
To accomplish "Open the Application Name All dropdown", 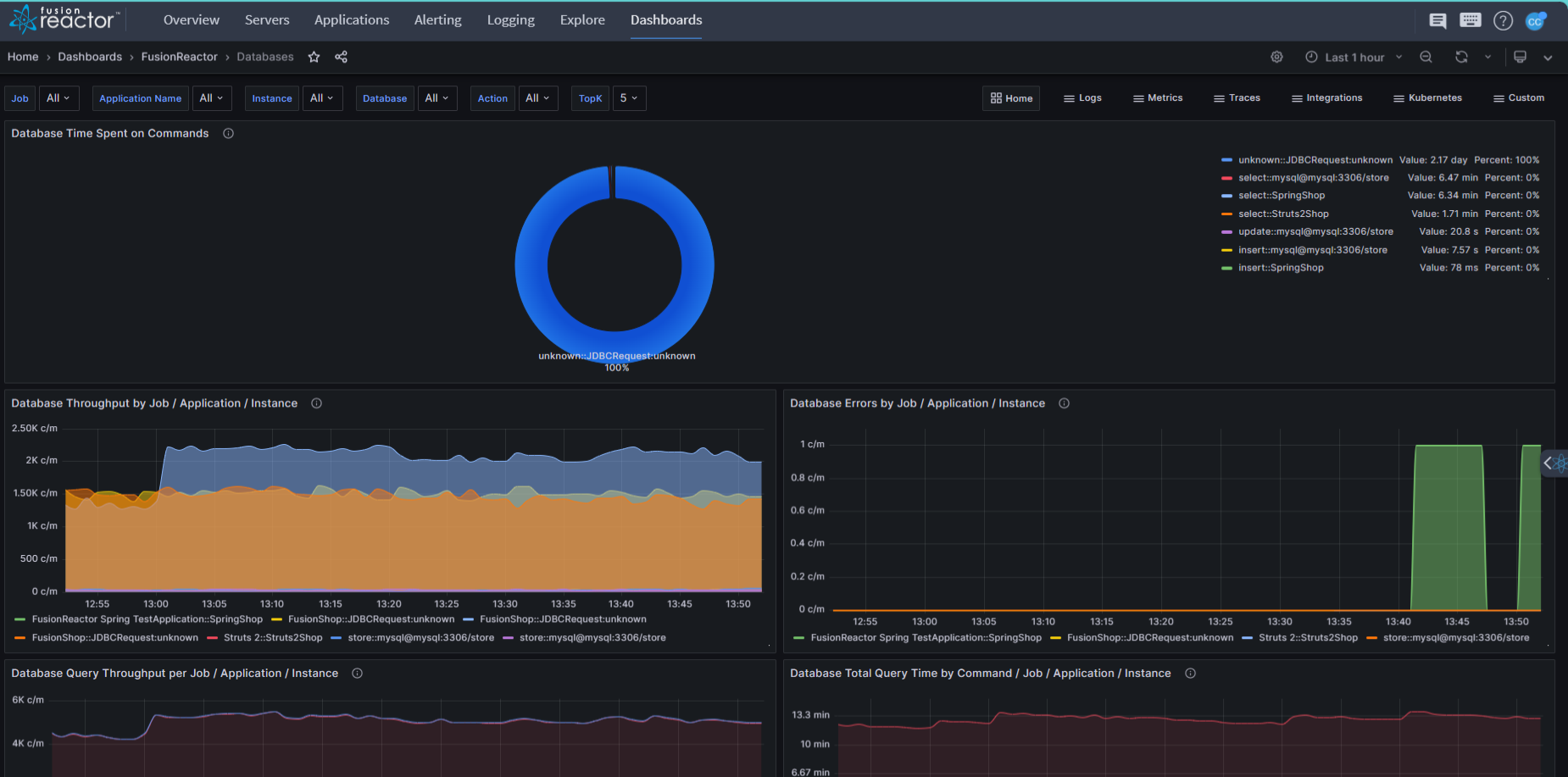I will point(211,98).
